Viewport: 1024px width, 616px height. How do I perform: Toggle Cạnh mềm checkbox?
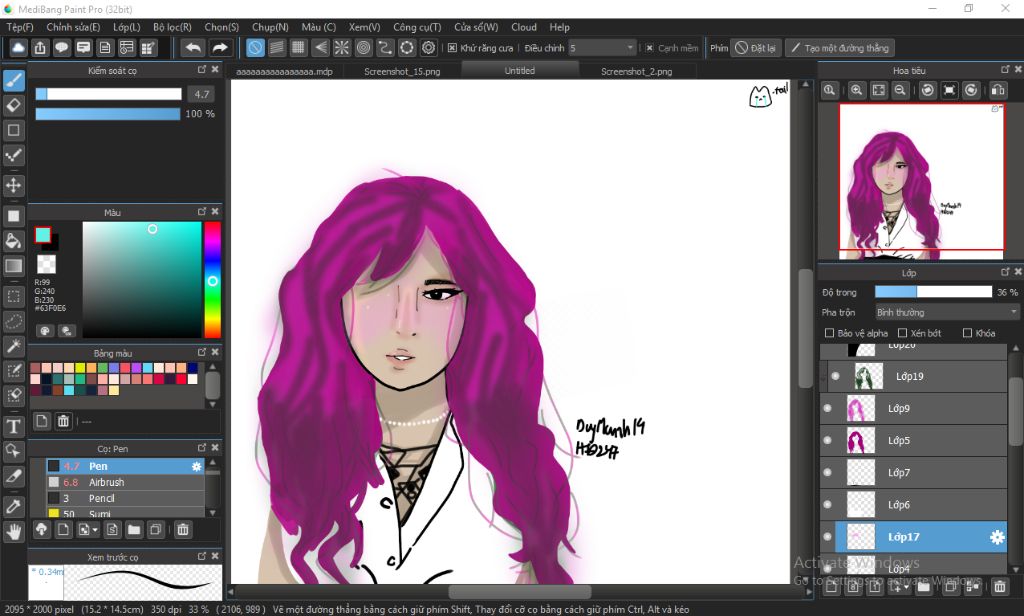(650, 48)
